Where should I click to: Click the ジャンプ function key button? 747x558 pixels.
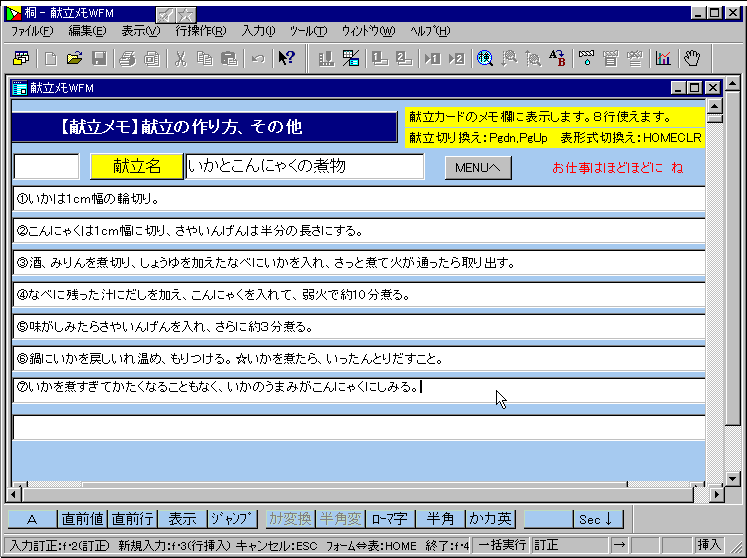pos(233,519)
